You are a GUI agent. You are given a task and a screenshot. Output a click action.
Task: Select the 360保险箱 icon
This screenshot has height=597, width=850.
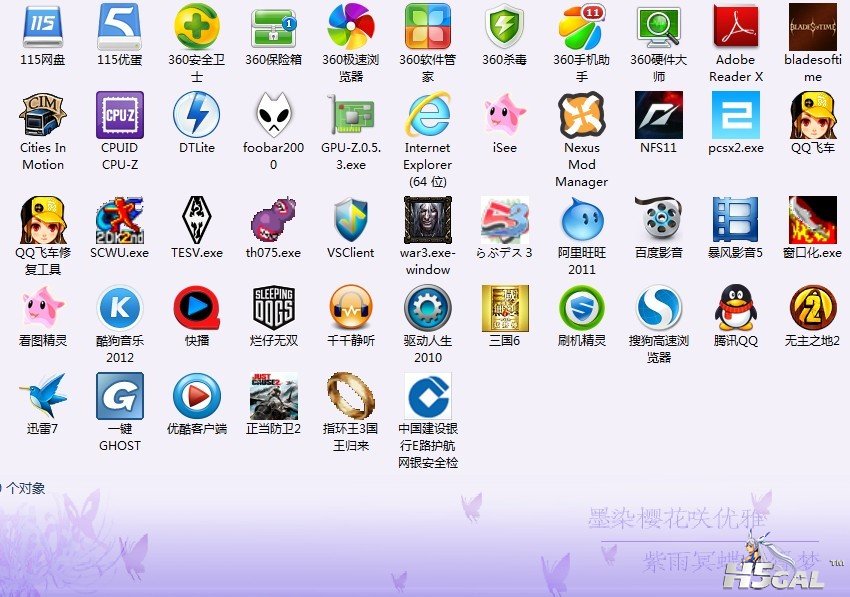point(274,30)
